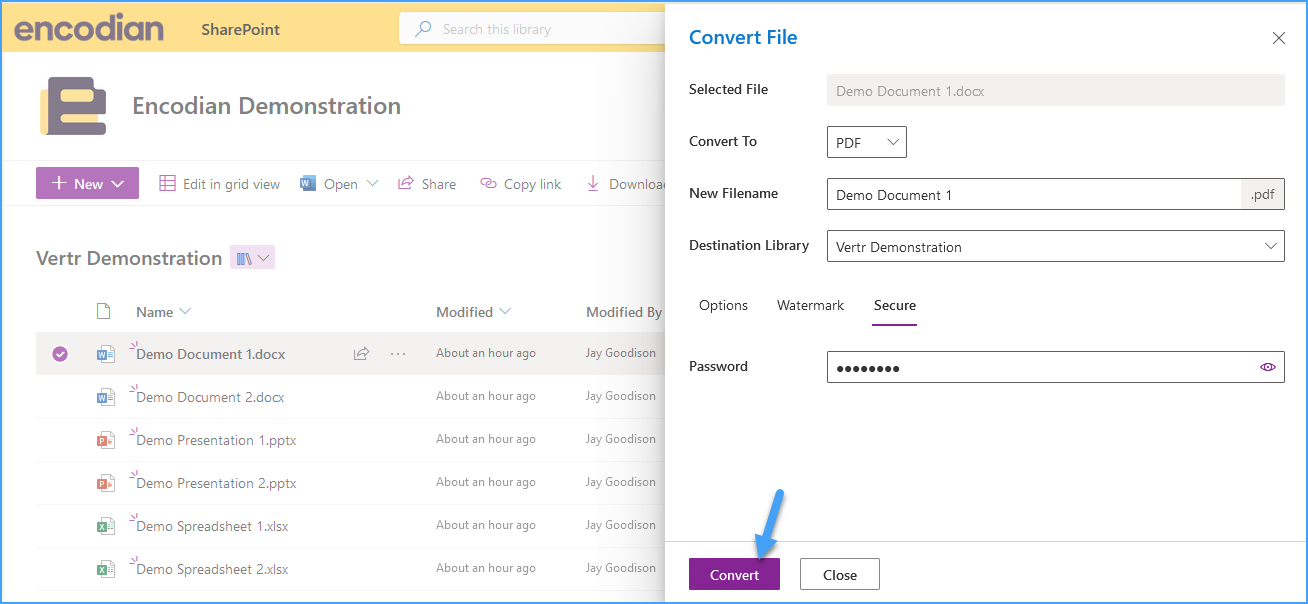This screenshot has height=604, width=1308.
Task: Click the Word file icon for Demo Document 2.docx
Action: tap(105, 397)
